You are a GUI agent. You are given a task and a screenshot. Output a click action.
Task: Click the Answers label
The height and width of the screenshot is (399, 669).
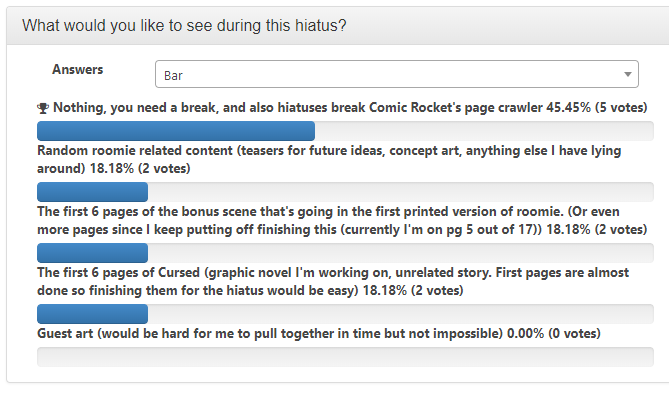[78, 70]
